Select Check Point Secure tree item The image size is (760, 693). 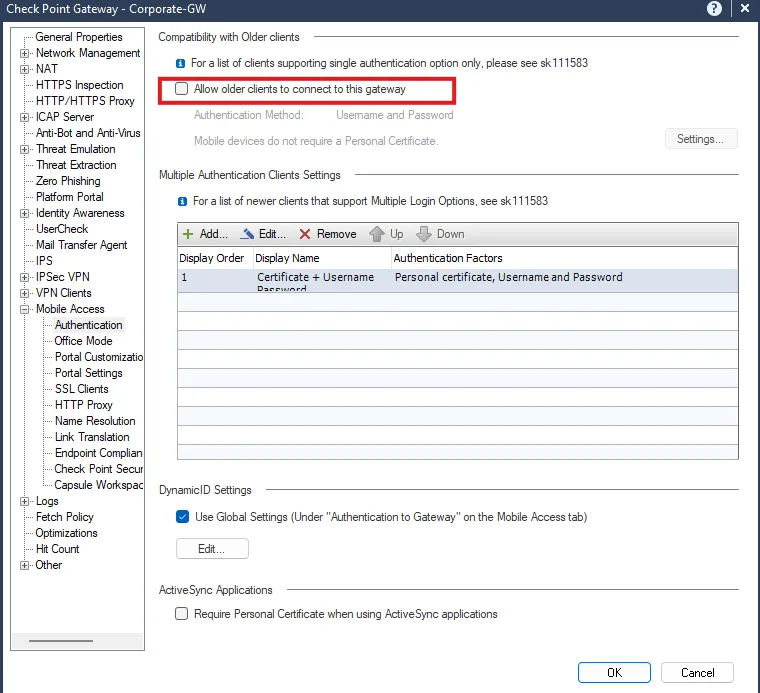coord(99,469)
